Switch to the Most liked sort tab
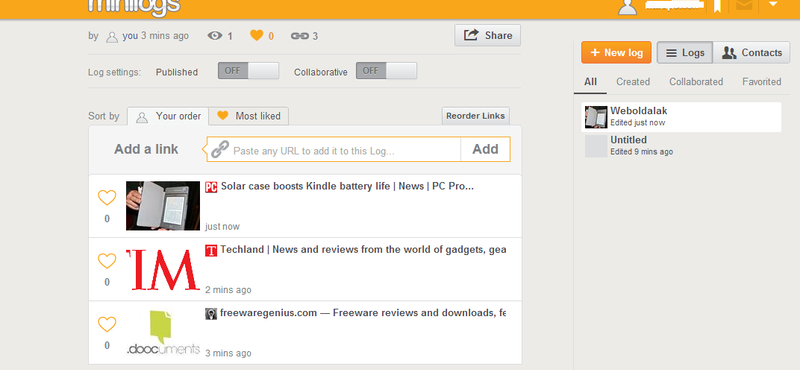The image size is (800, 370). 250,116
